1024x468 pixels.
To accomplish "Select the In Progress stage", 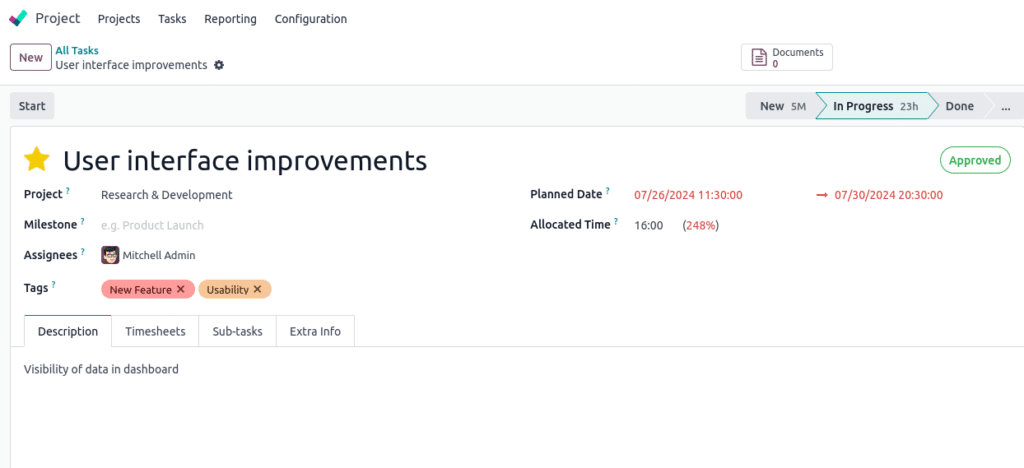I will [874, 106].
